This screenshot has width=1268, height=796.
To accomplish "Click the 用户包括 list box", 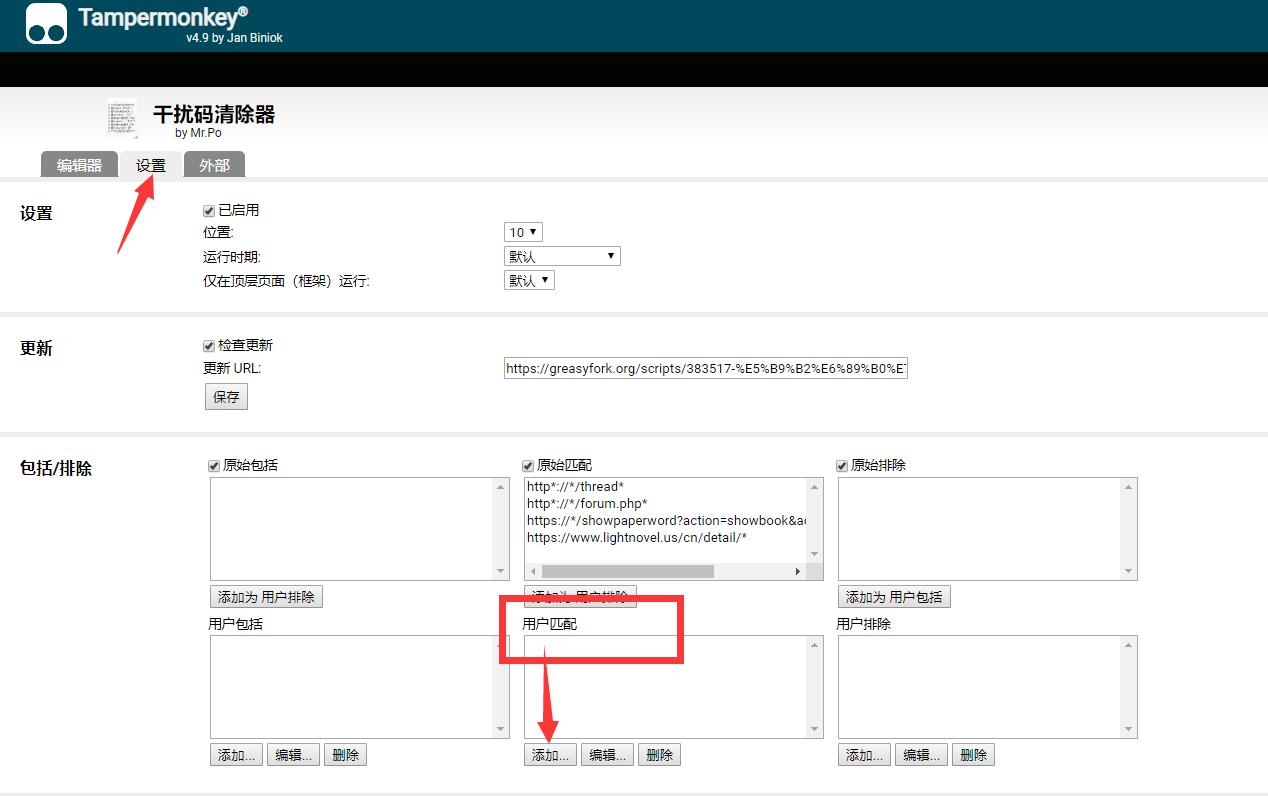I will [359, 687].
